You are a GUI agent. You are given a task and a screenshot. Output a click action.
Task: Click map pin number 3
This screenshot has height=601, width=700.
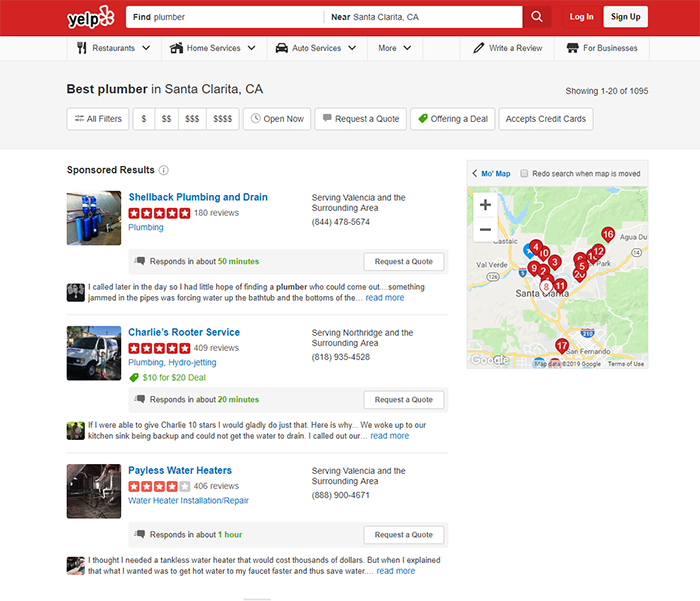(x=554, y=262)
